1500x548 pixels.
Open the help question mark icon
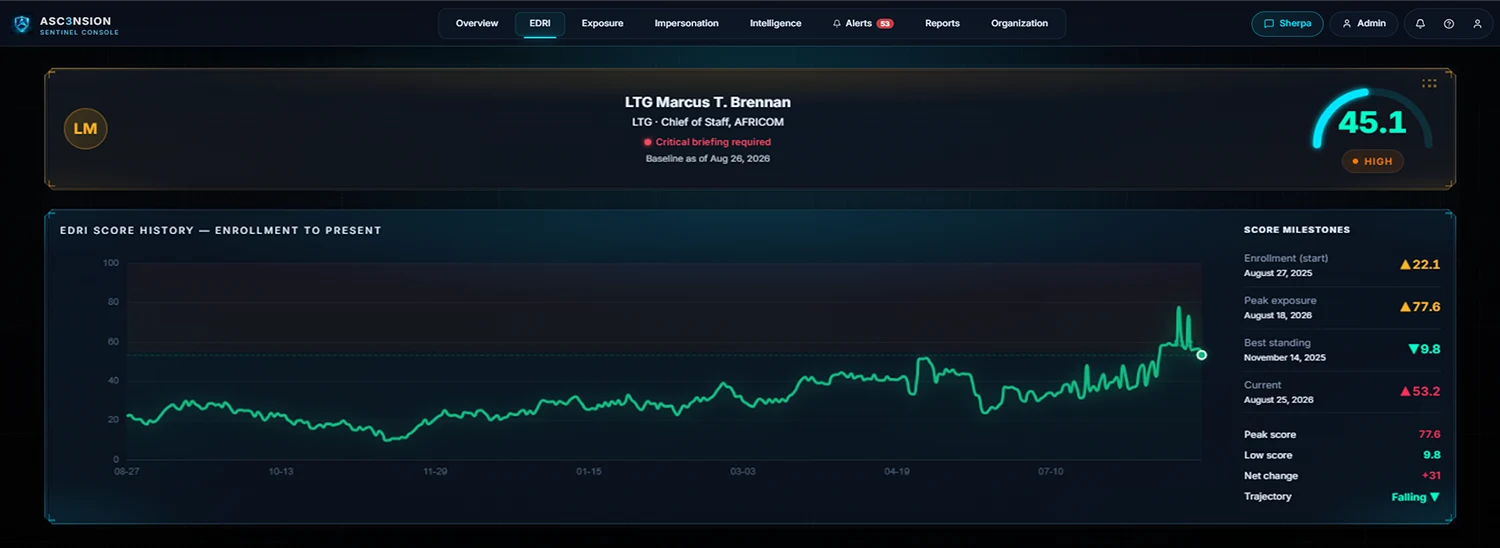[1449, 24]
